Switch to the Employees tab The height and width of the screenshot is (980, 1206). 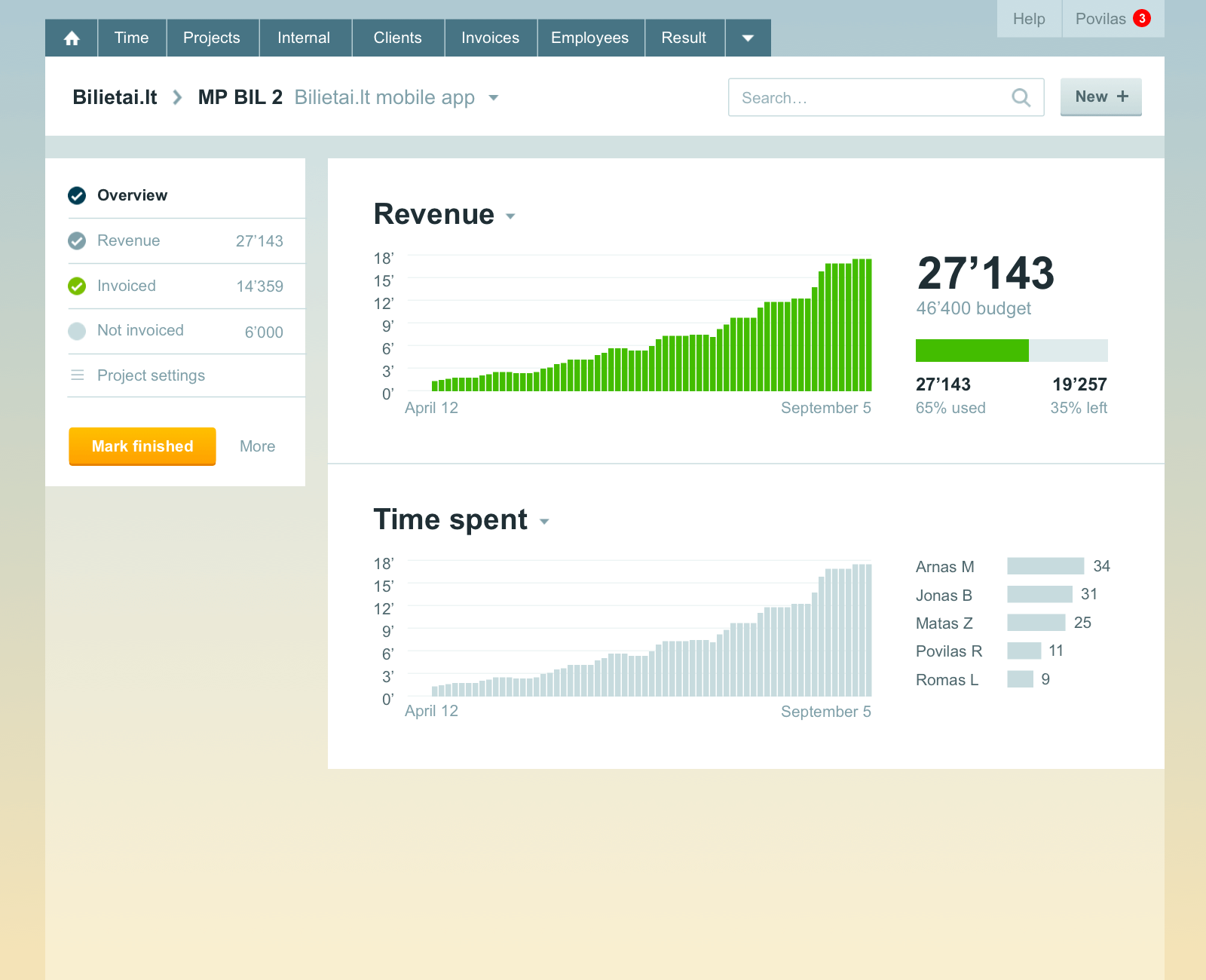point(589,38)
